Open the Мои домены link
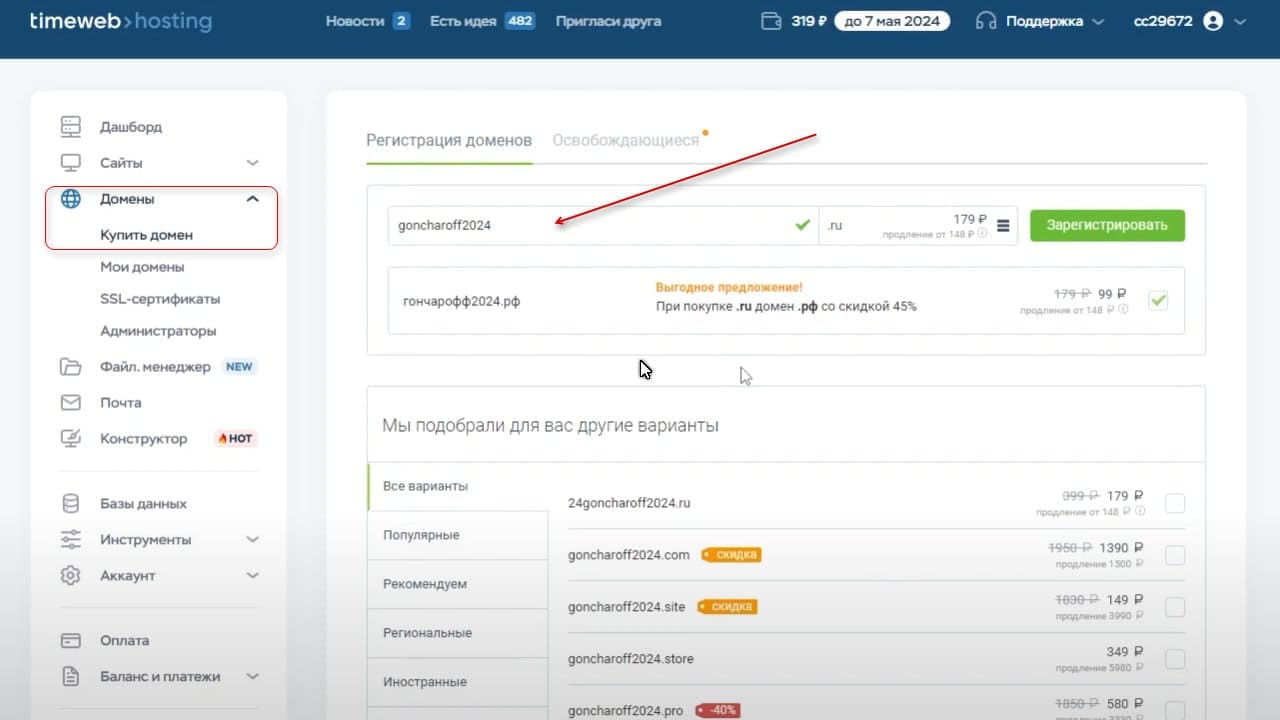This screenshot has height=720, width=1280. pos(142,267)
